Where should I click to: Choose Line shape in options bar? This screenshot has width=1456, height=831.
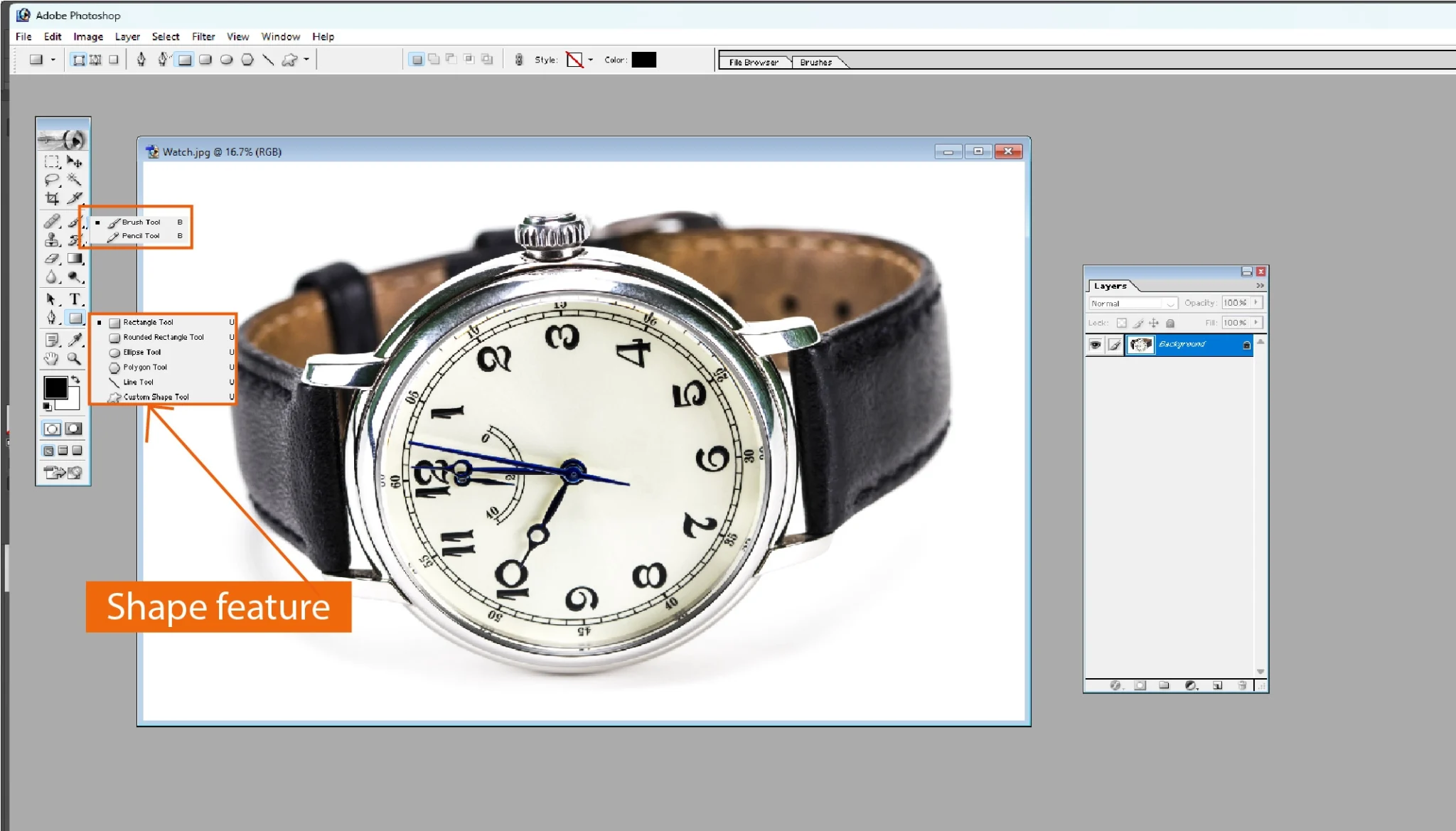268,60
